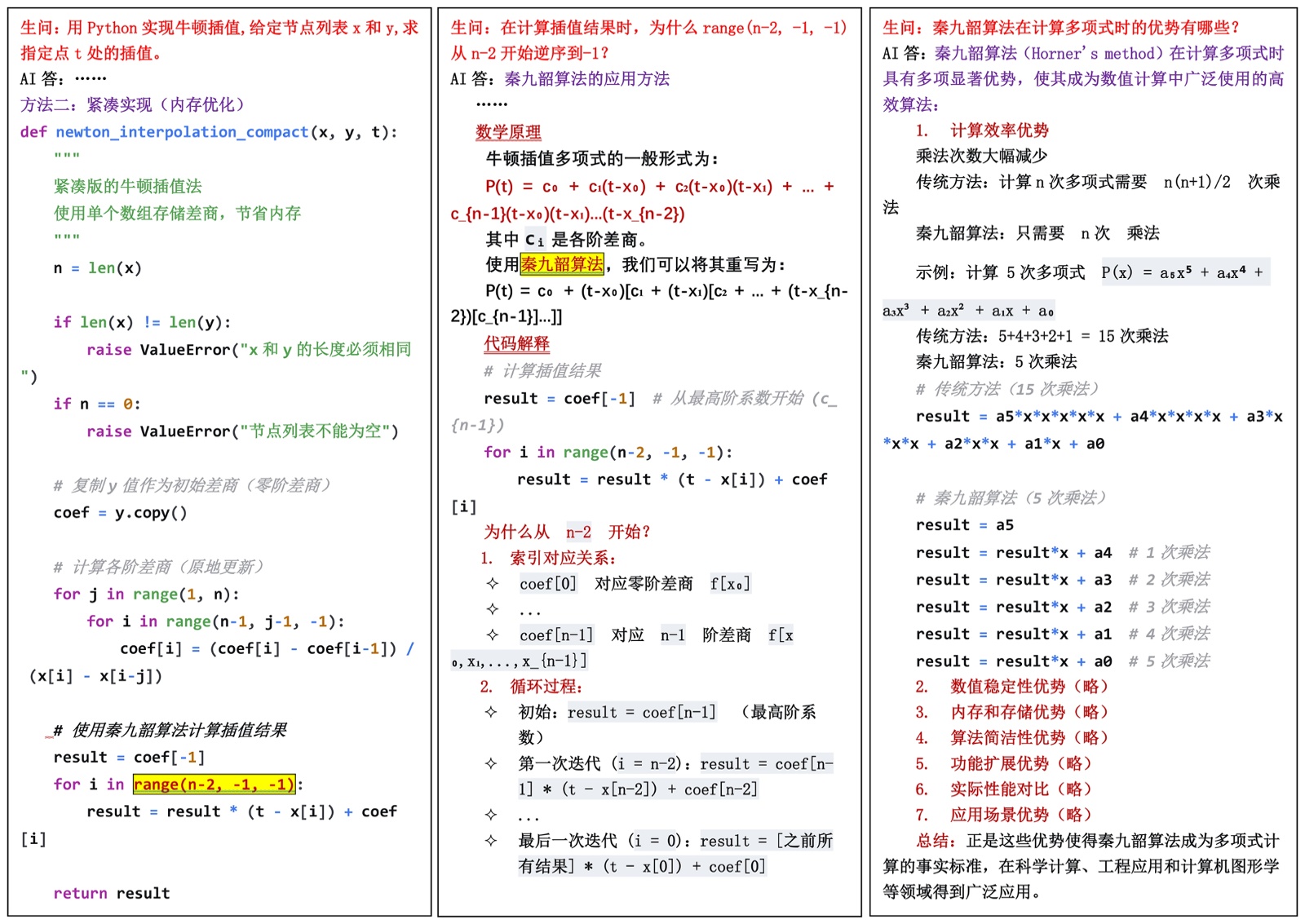Click the "应用场景优势（略）" list item
The image size is (1305, 924).
pos(1020,815)
